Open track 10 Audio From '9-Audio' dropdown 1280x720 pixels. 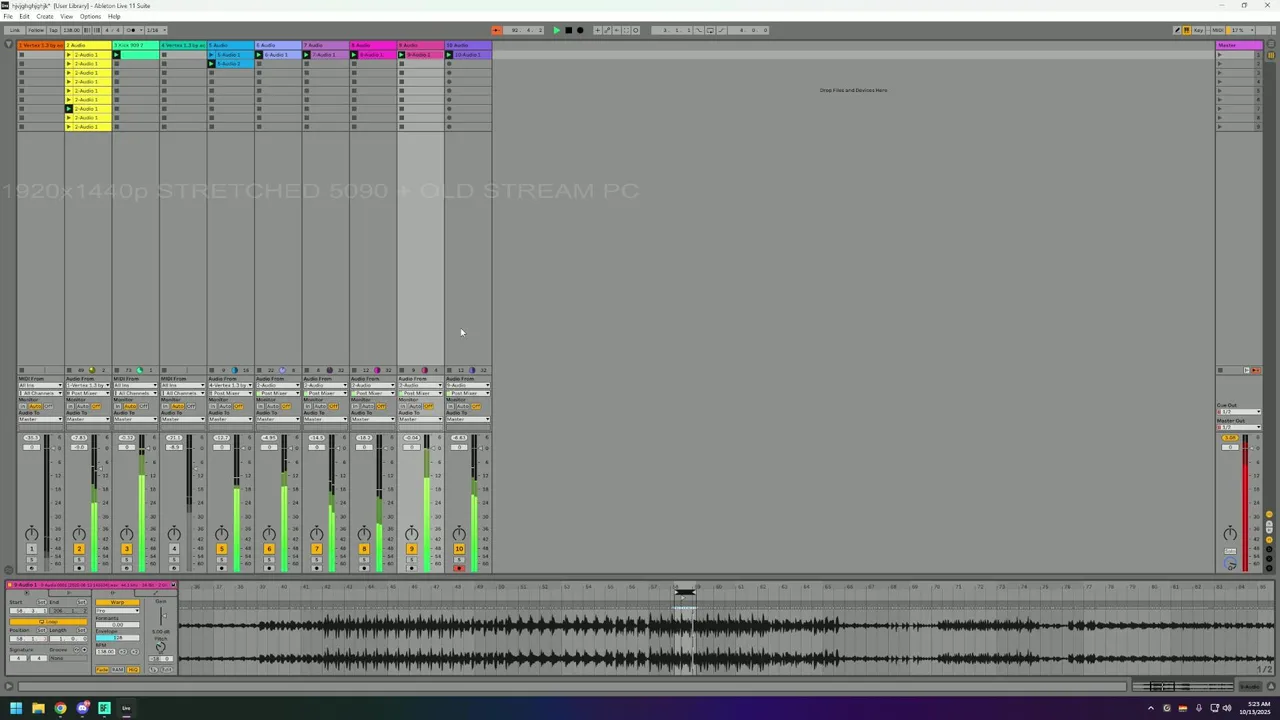click(x=468, y=385)
